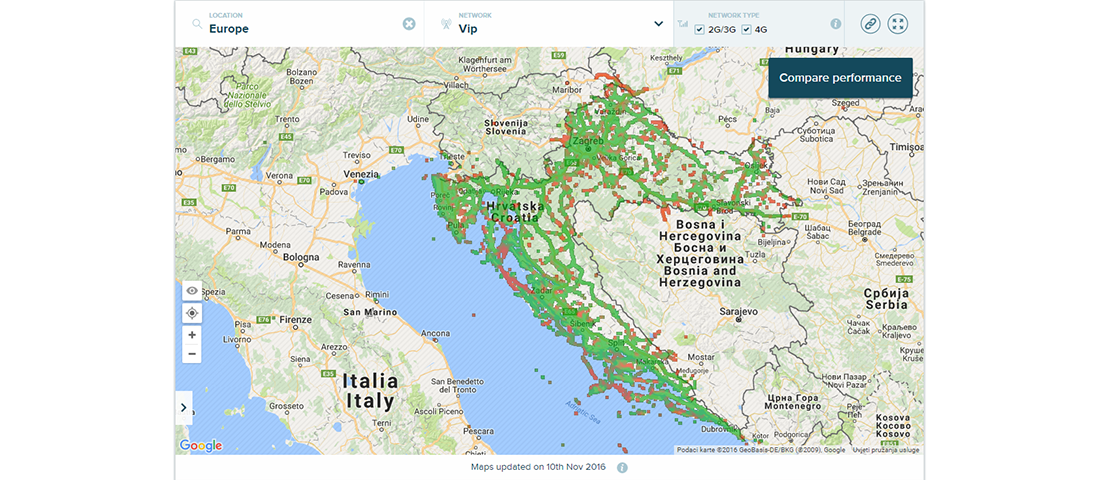This screenshot has width=1110, height=480.
Task: Open the Vip network dropdown
Action: pyautogui.click(x=658, y=23)
